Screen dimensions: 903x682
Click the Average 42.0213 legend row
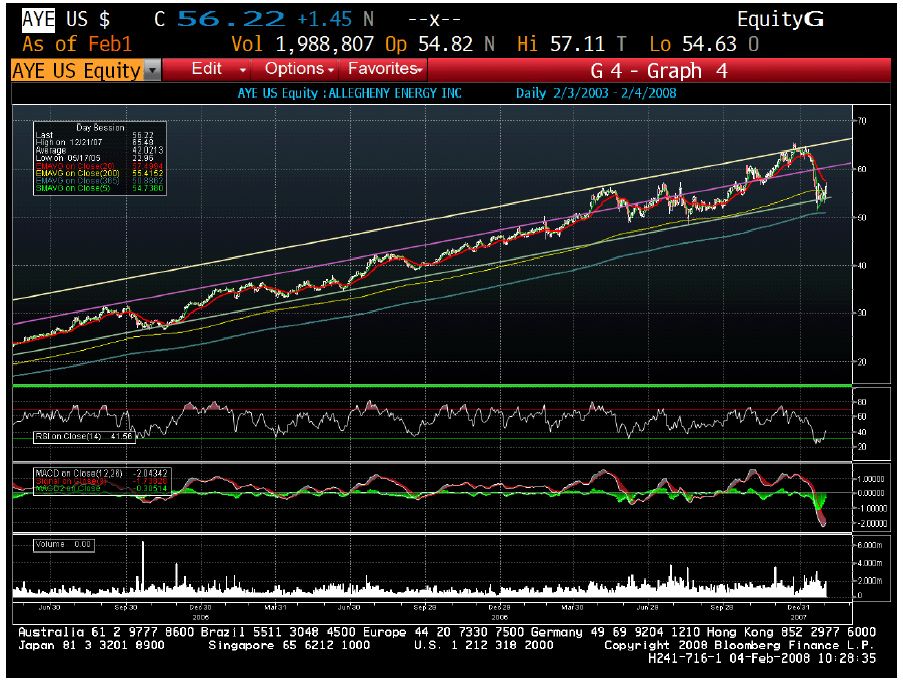[99, 150]
